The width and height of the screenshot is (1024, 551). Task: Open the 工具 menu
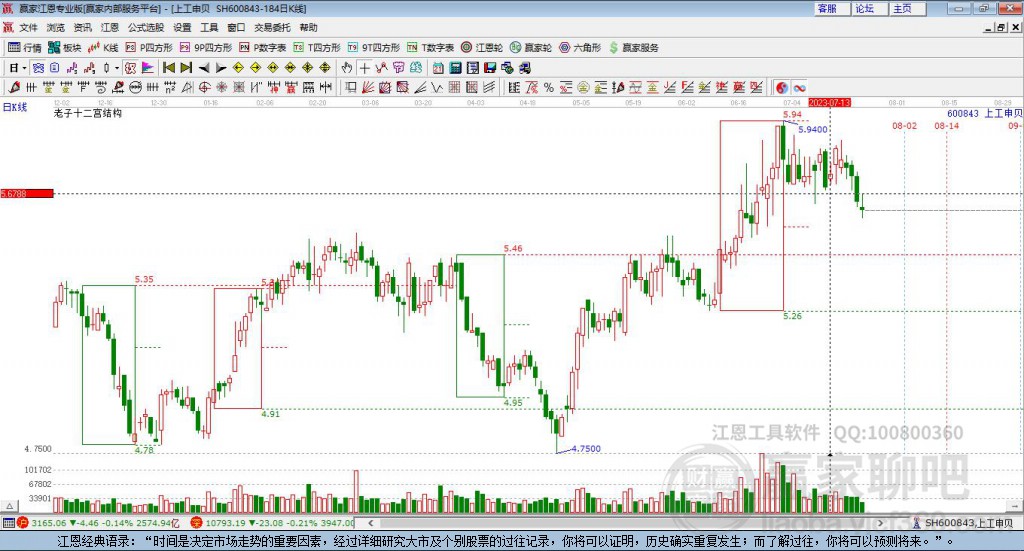(x=209, y=27)
